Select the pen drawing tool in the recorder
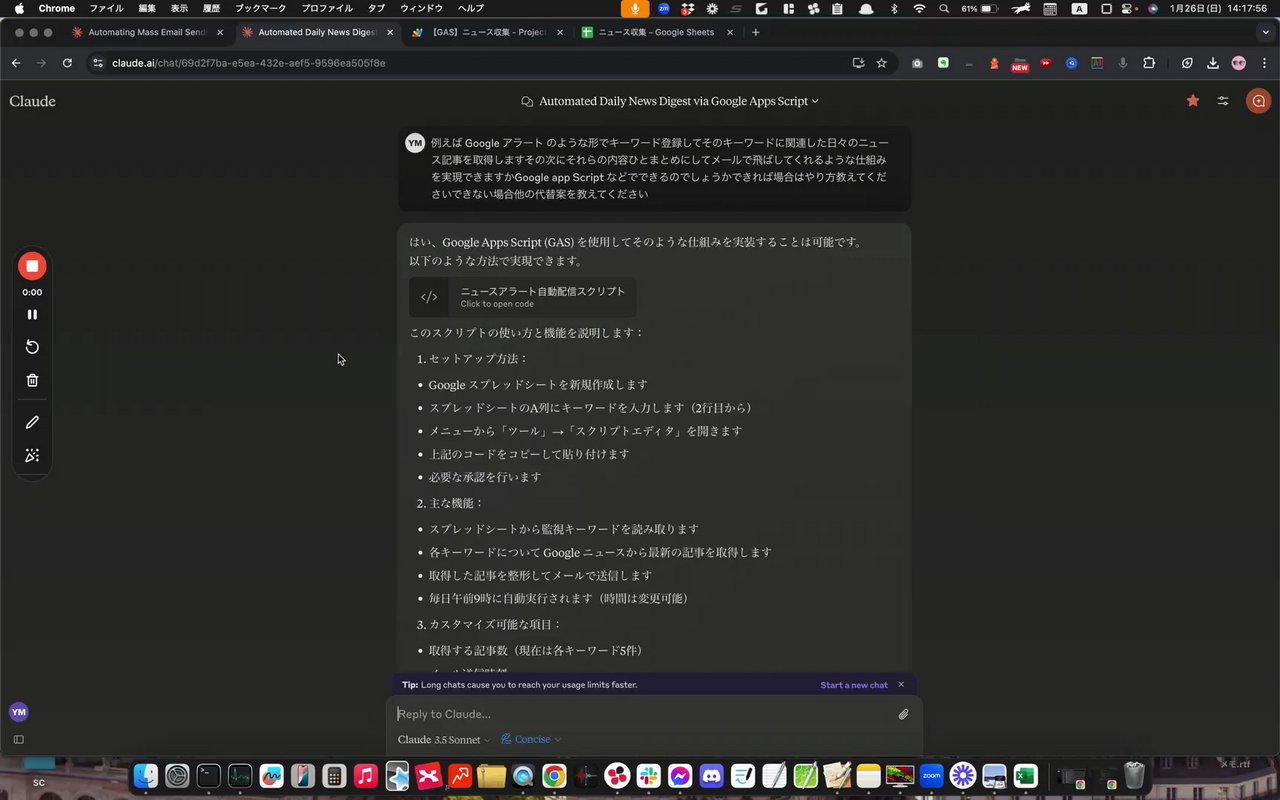 tap(32, 422)
